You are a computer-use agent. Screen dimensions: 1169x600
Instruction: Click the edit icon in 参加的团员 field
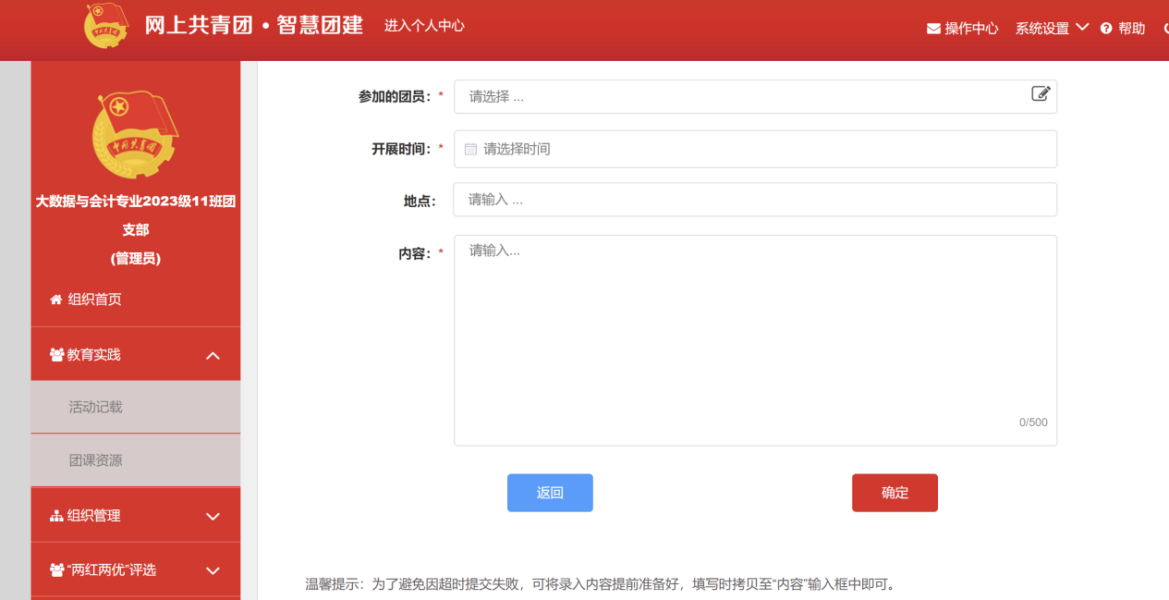click(1040, 94)
